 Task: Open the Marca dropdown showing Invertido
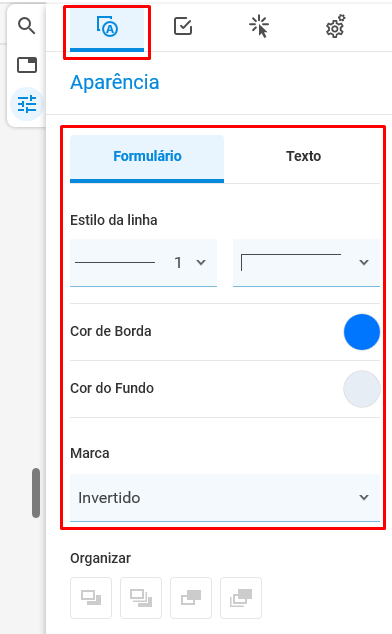click(225, 498)
